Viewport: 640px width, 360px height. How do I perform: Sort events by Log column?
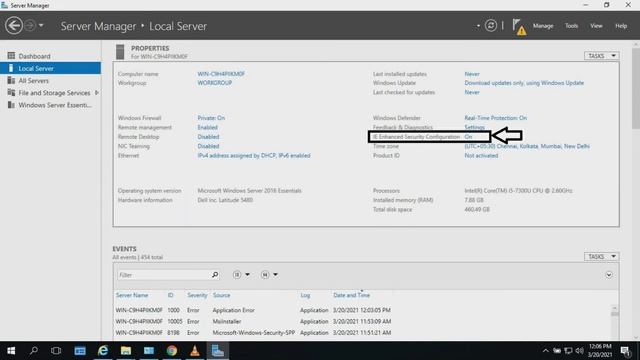305,295
